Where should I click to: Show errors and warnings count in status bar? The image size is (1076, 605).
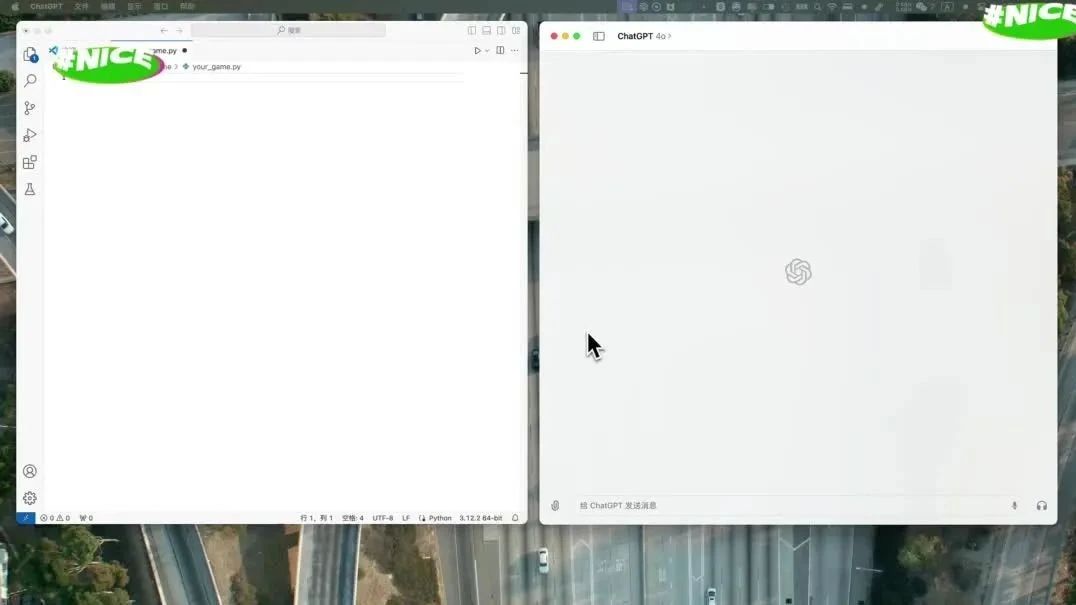click(x=55, y=518)
